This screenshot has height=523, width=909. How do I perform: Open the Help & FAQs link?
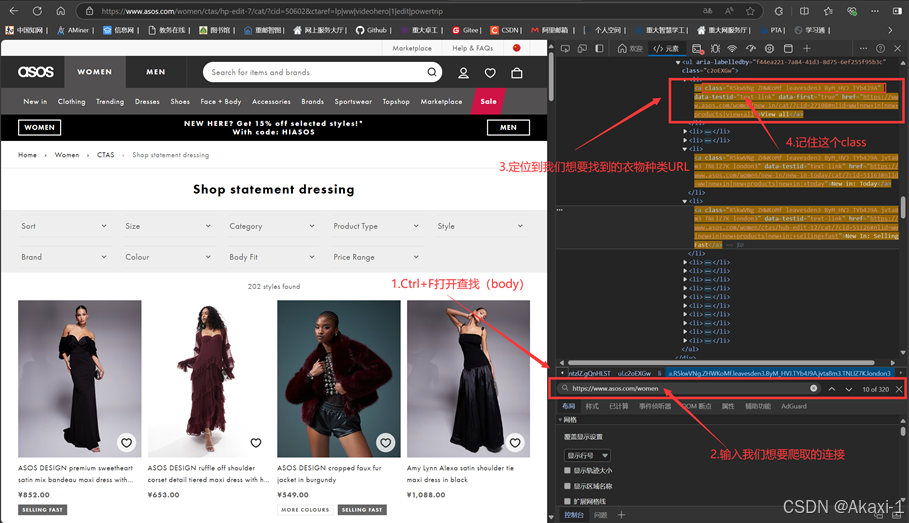pyautogui.click(x=472, y=48)
